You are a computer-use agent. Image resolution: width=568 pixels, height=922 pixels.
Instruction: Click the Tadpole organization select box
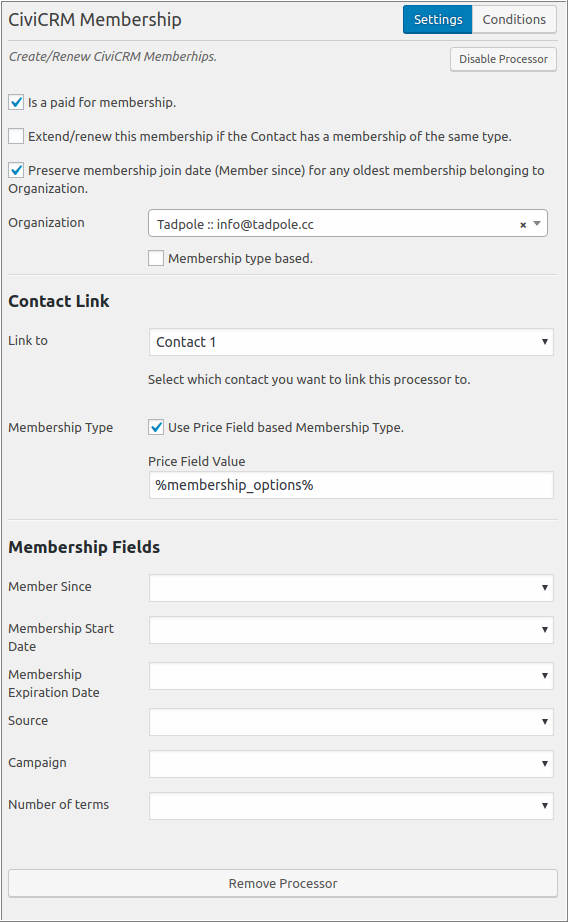pos(348,223)
